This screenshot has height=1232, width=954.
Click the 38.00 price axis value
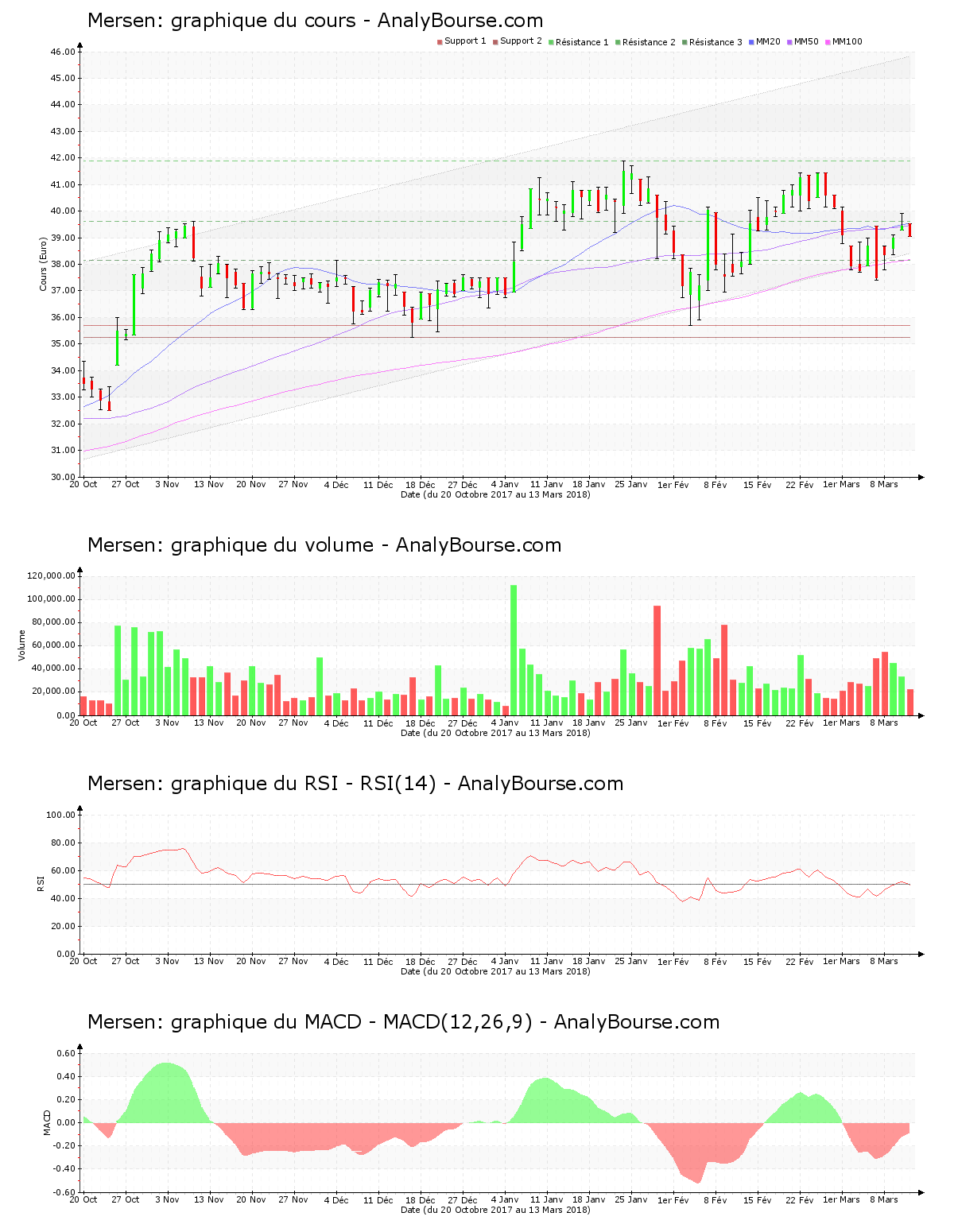63,265
